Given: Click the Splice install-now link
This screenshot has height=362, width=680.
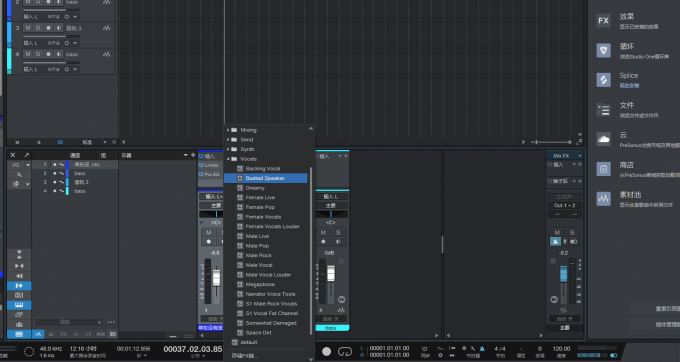Looking at the screenshot, I should pos(629,86).
